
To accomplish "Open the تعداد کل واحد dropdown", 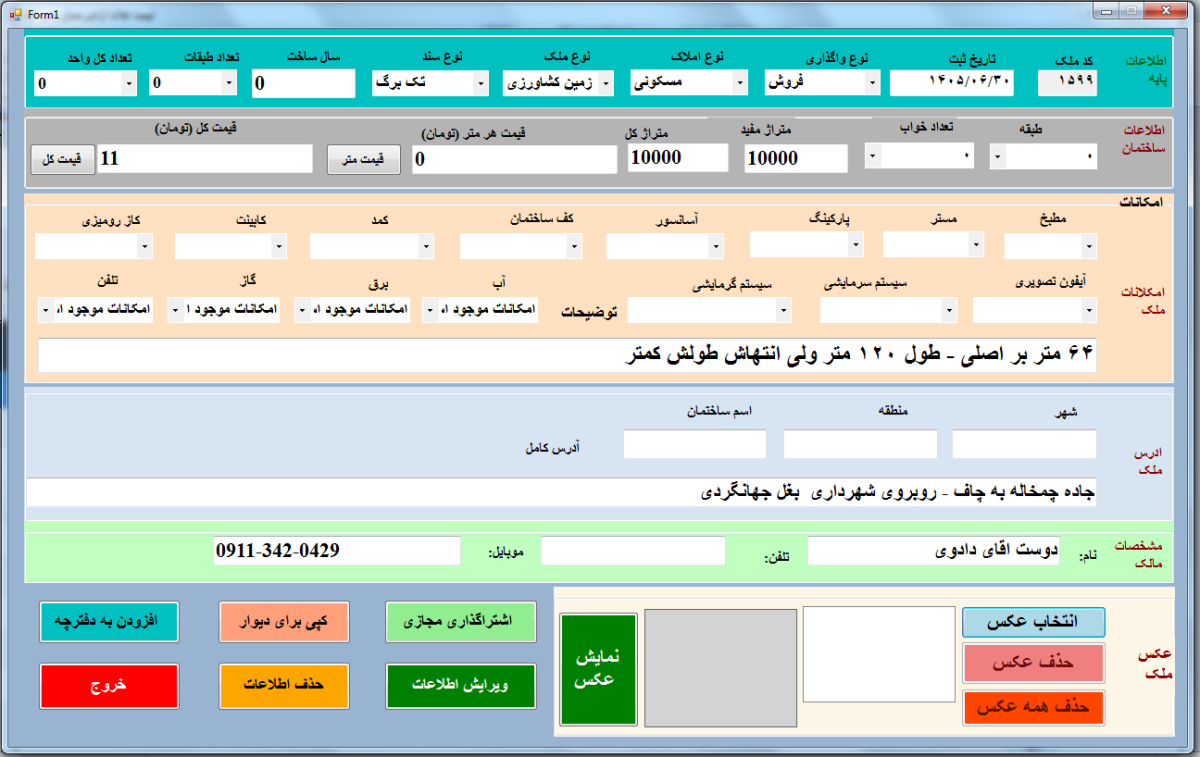I will tap(129, 83).
